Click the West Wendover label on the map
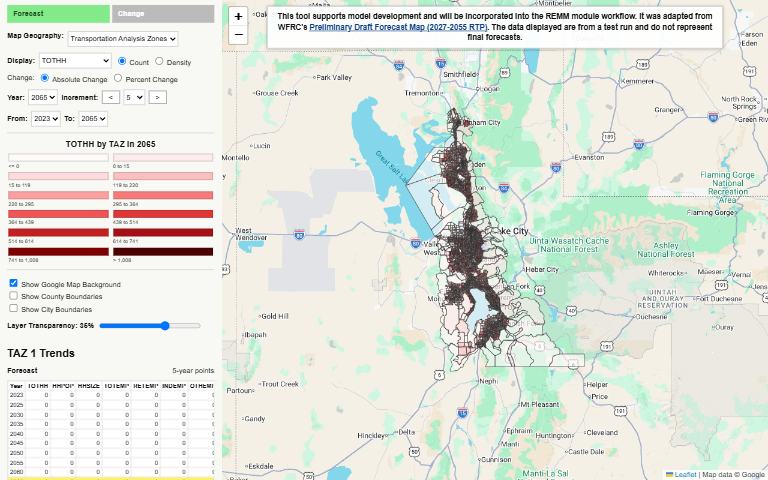 [x=251, y=234]
